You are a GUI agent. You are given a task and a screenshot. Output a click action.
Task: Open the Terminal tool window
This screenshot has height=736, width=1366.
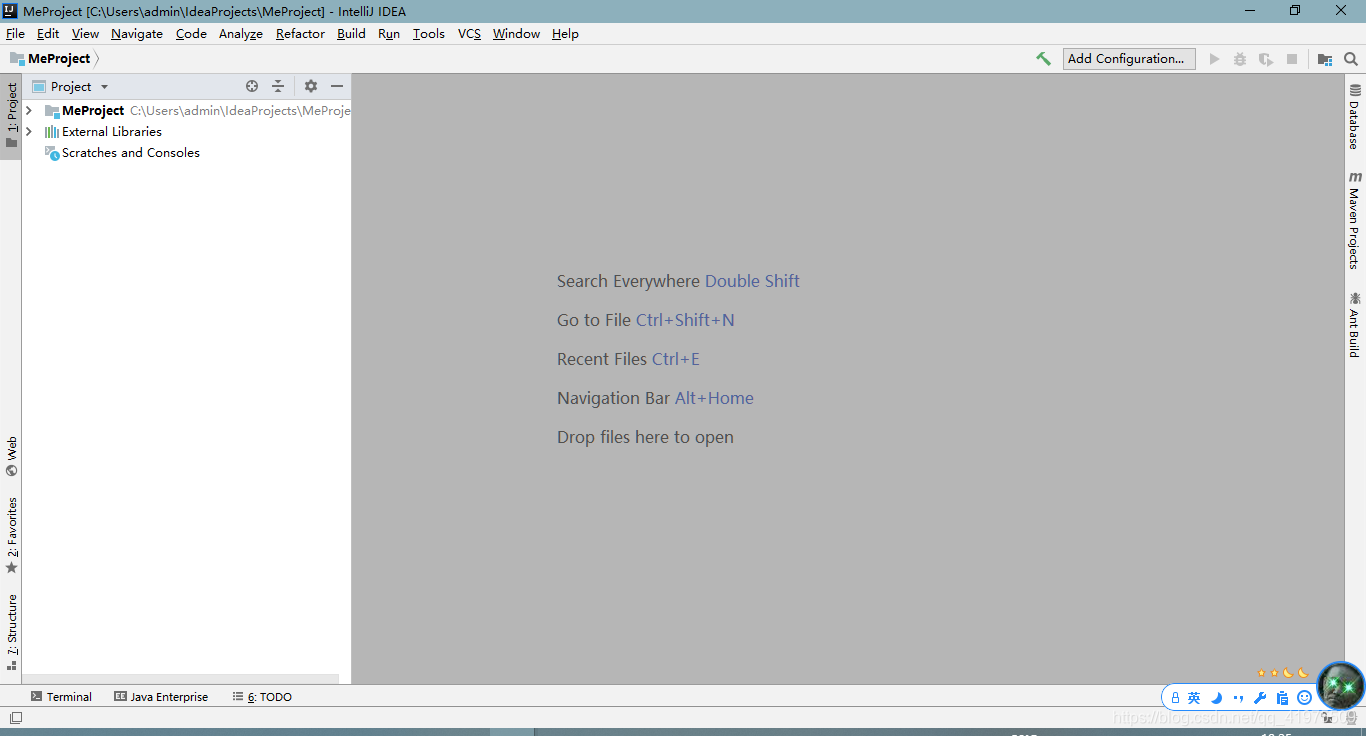click(x=61, y=697)
